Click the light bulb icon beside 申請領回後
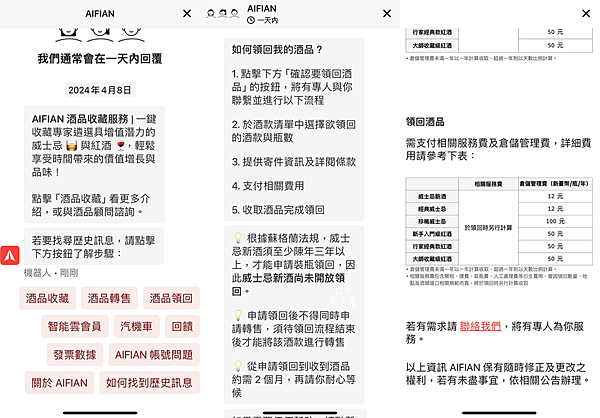Image resolution: width=600 pixels, height=418 pixels. click(x=238, y=315)
